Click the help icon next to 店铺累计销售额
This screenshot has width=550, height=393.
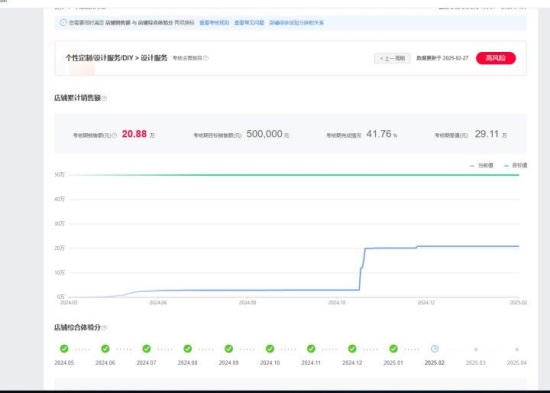104,99
